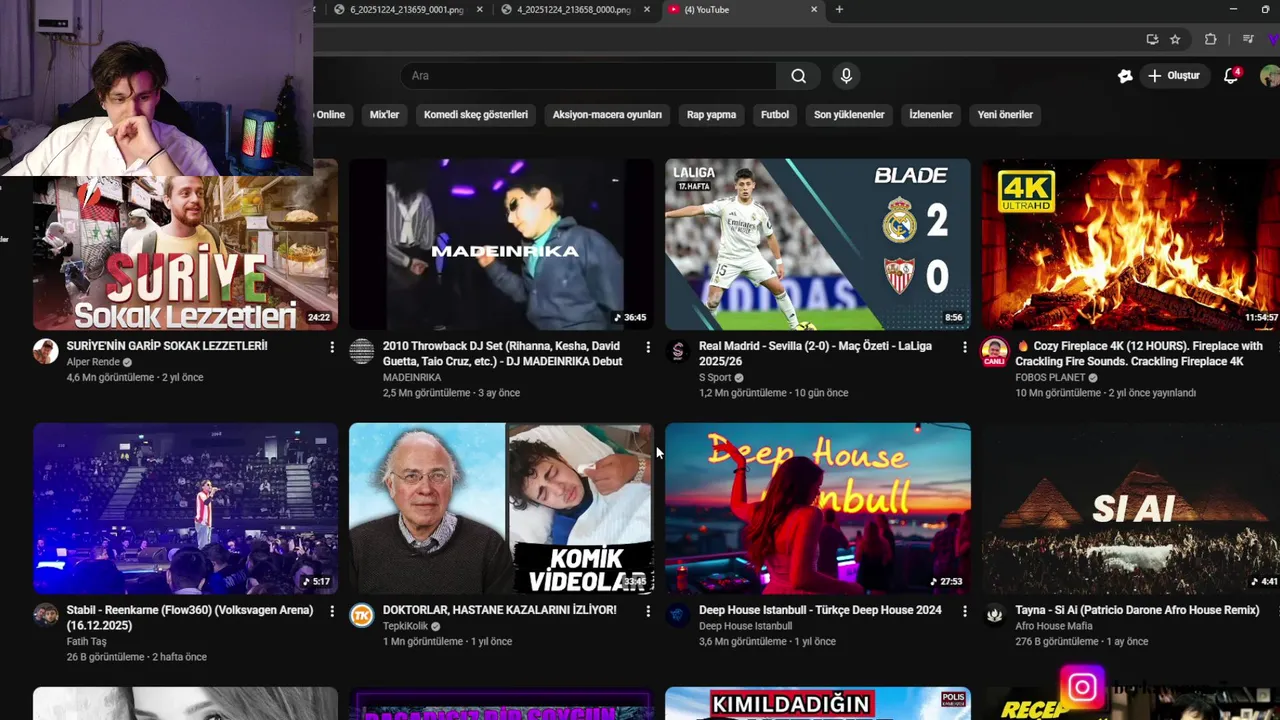Play the MADEINRIKA DJ set thumbnail
Image resolution: width=1280 pixels, height=720 pixels.
501,244
